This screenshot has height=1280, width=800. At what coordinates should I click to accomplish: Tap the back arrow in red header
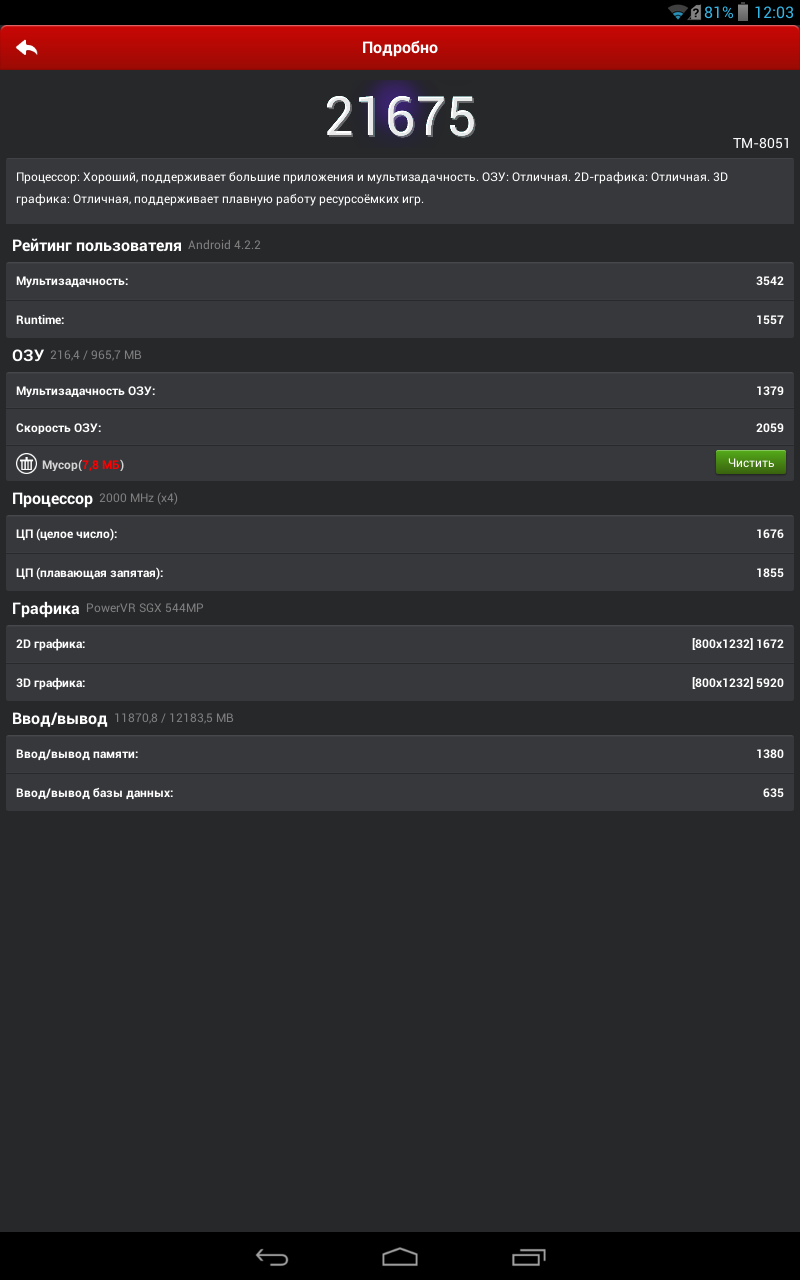tap(27, 47)
